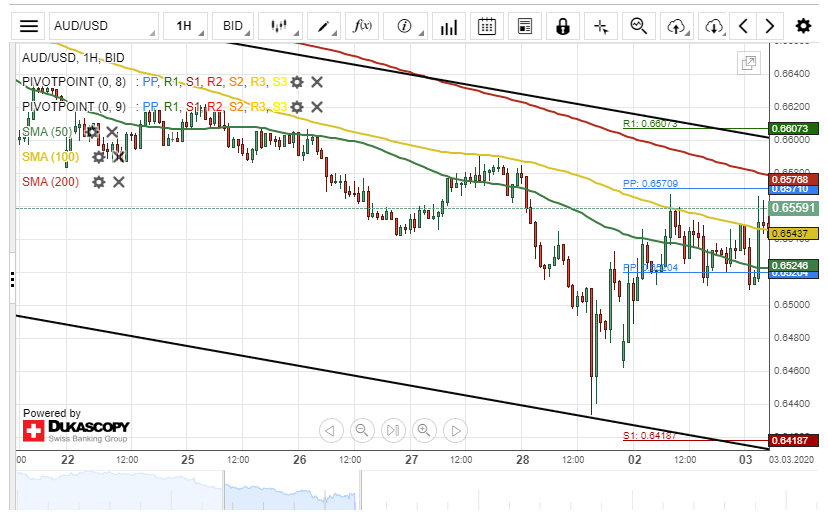Shift chart forward with right chevron
The image size is (828, 517).
[769, 26]
